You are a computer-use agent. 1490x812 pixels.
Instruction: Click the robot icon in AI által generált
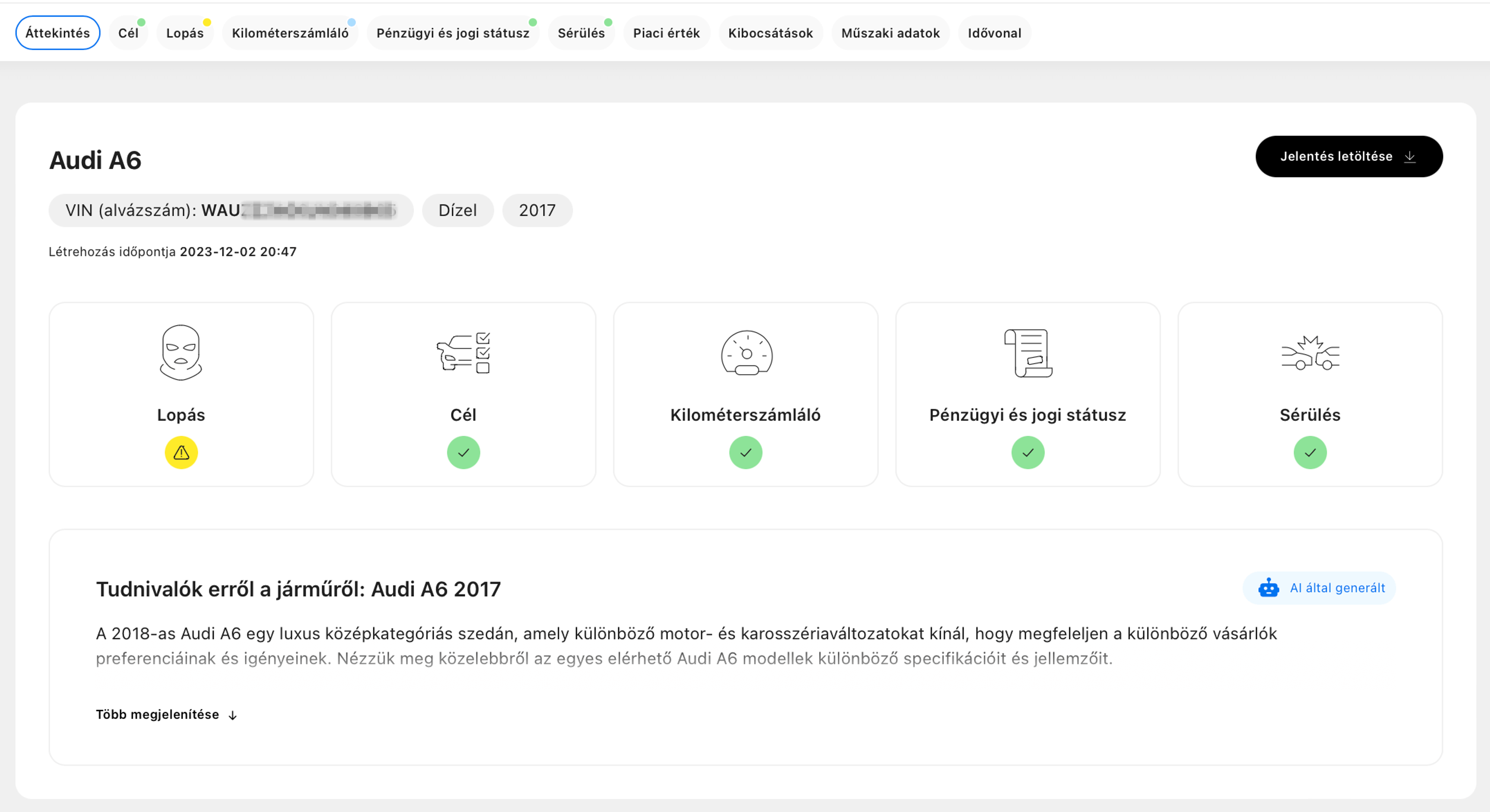(1268, 588)
